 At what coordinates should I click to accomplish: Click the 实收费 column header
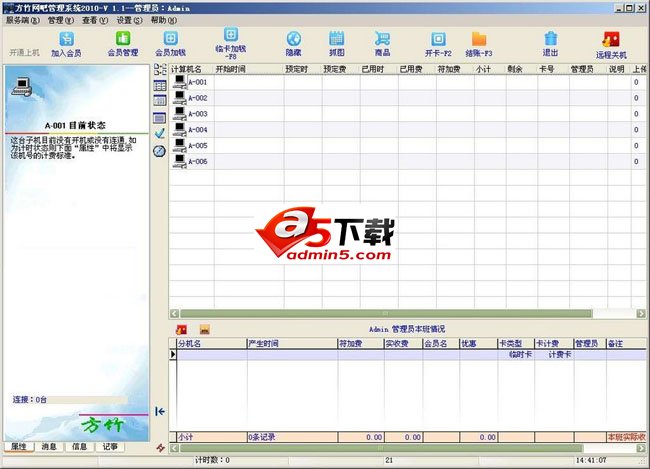tap(403, 343)
